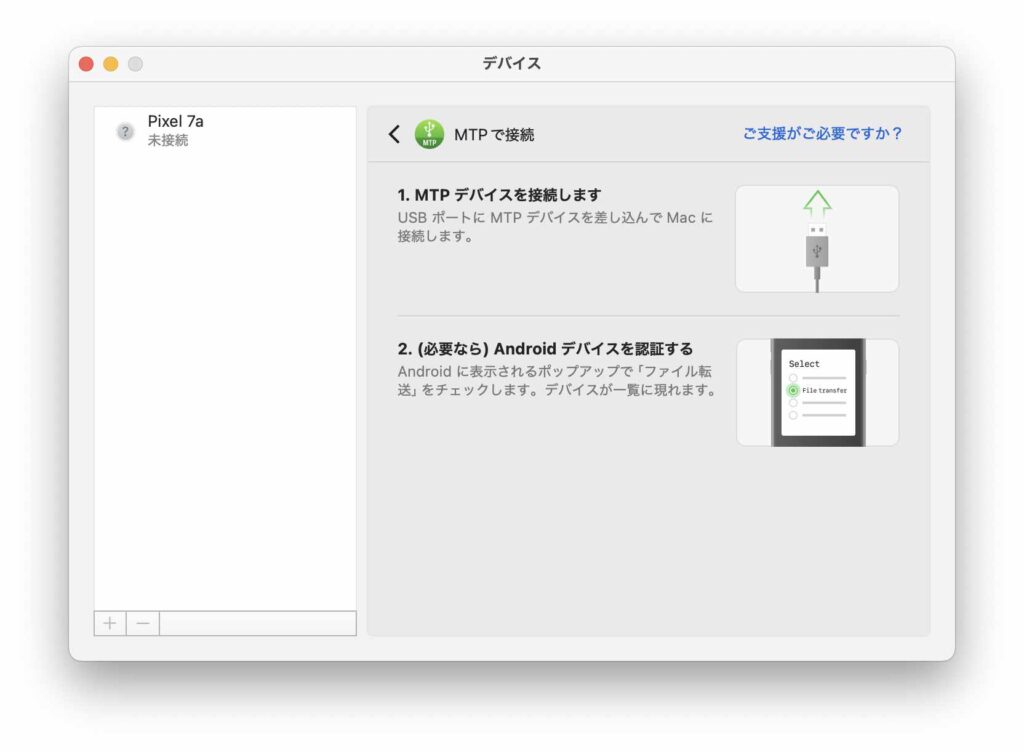
Task: Click the bottom radio button in the phone illustration
Action: point(793,414)
